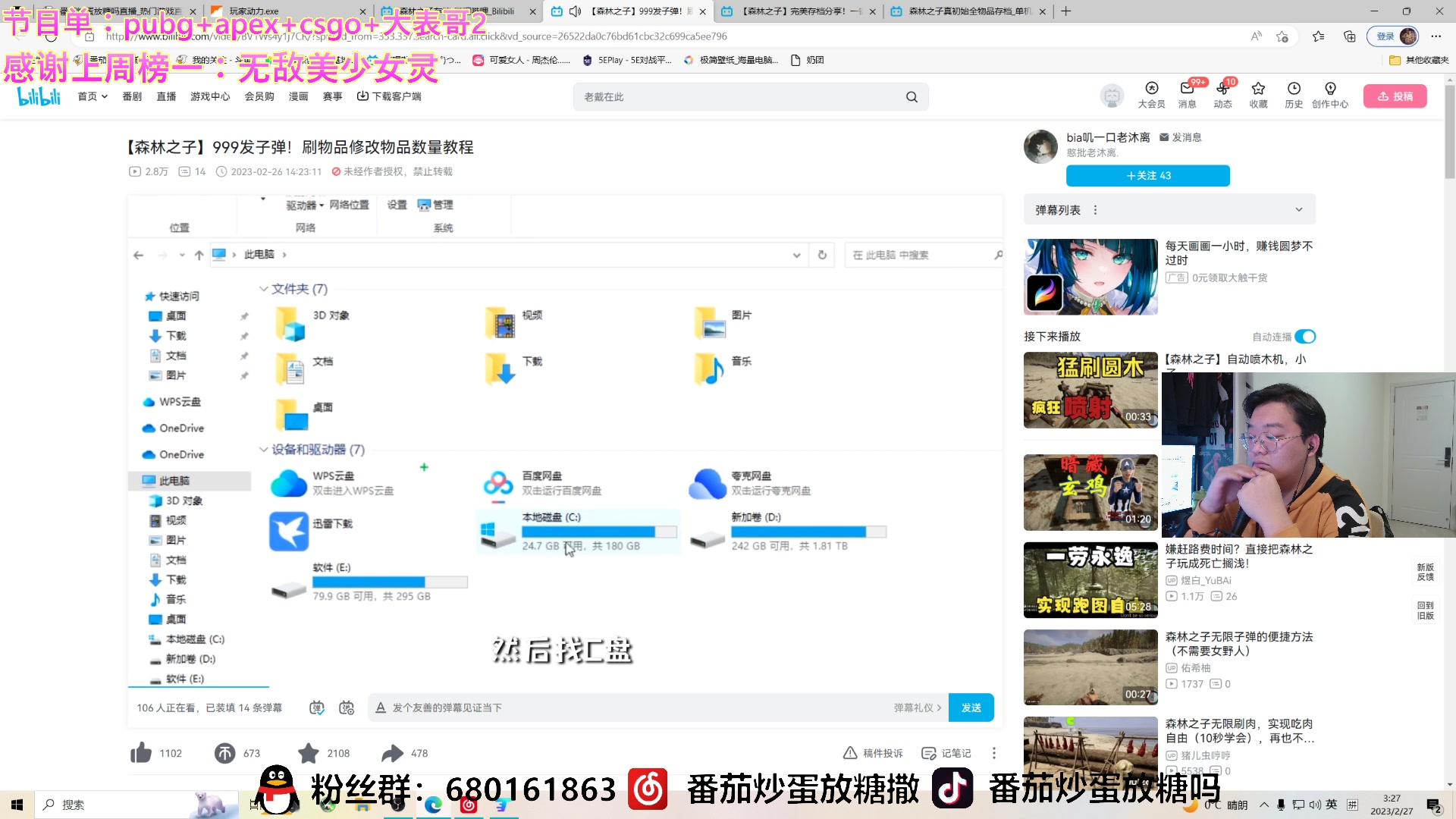Open the 一劳永逸 video thumbnail
The width and height of the screenshot is (1456, 819).
coord(1090,579)
